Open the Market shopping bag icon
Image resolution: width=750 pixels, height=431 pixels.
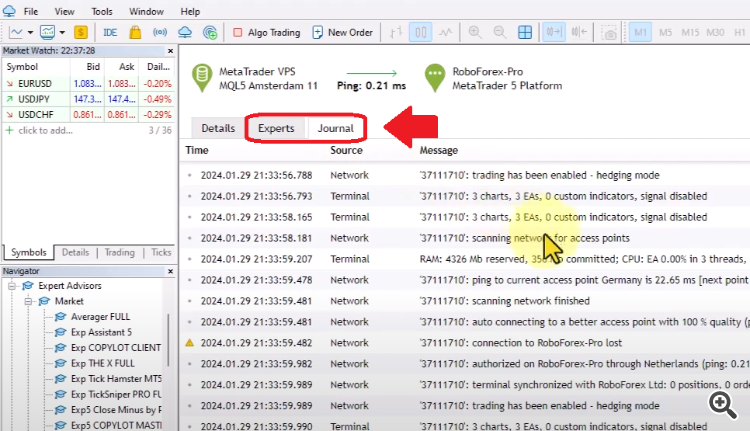(x=135, y=33)
